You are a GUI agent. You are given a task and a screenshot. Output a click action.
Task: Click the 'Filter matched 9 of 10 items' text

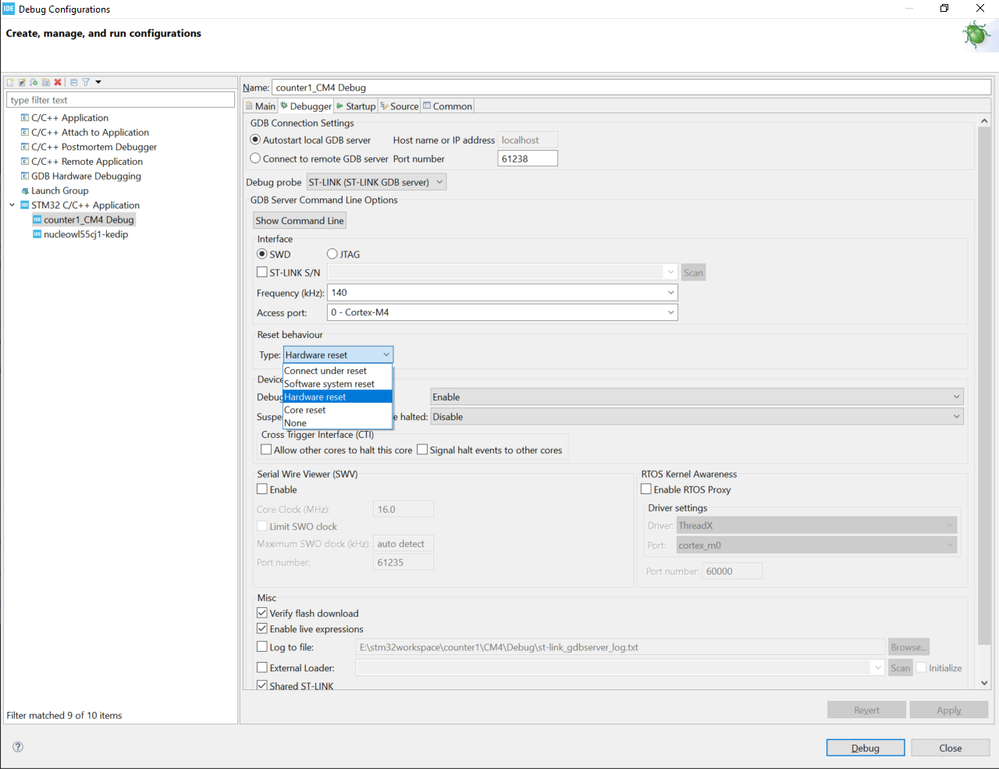point(64,715)
